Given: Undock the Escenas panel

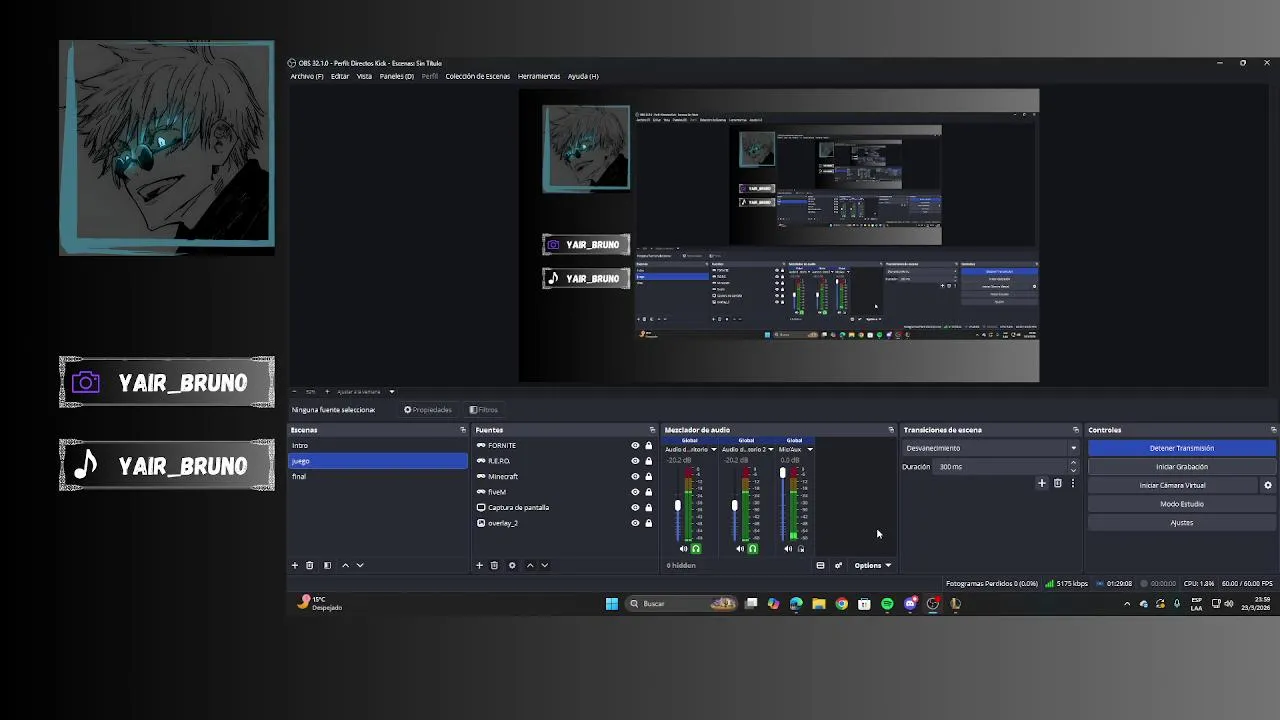Looking at the screenshot, I should [x=463, y=430].
